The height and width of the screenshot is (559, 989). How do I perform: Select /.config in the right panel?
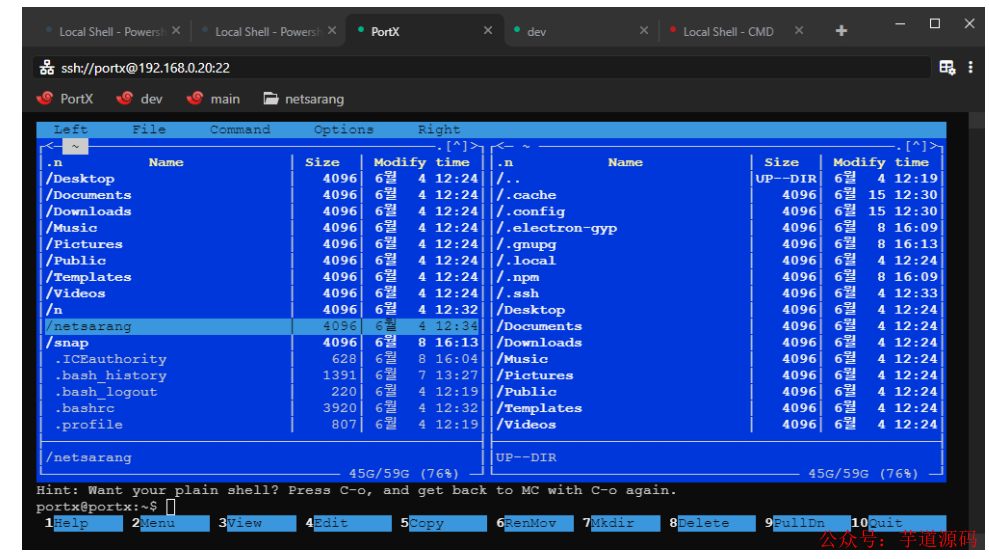(717, 211)
